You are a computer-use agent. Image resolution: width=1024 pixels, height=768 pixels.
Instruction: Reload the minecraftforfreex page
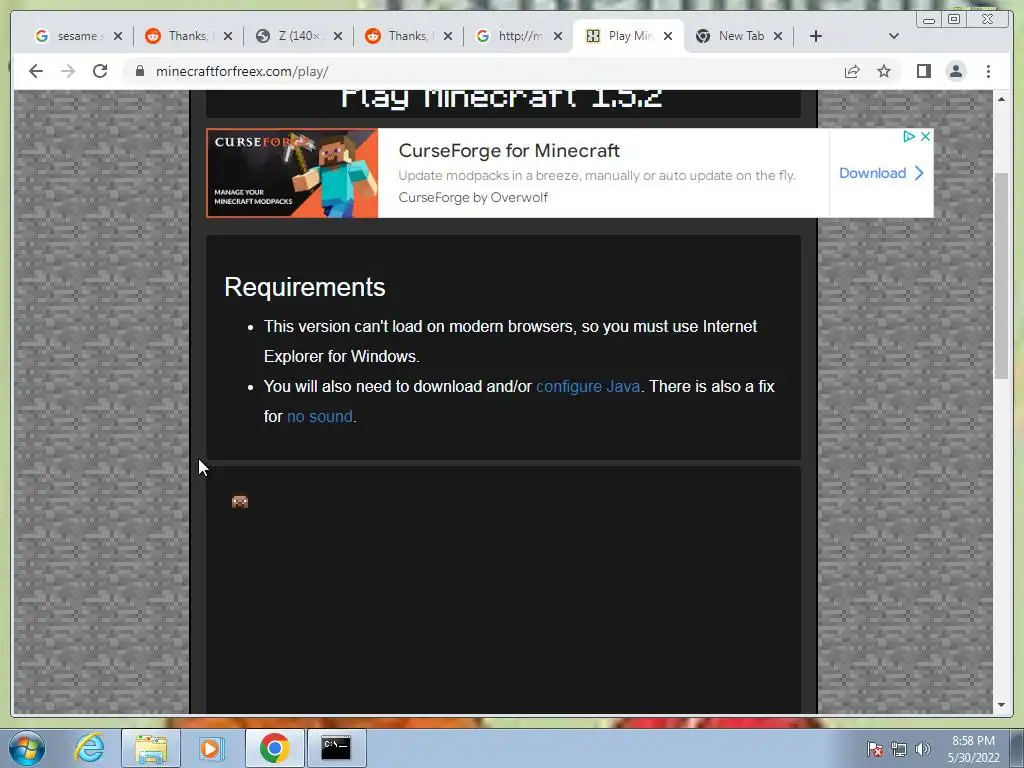[100, 71]
